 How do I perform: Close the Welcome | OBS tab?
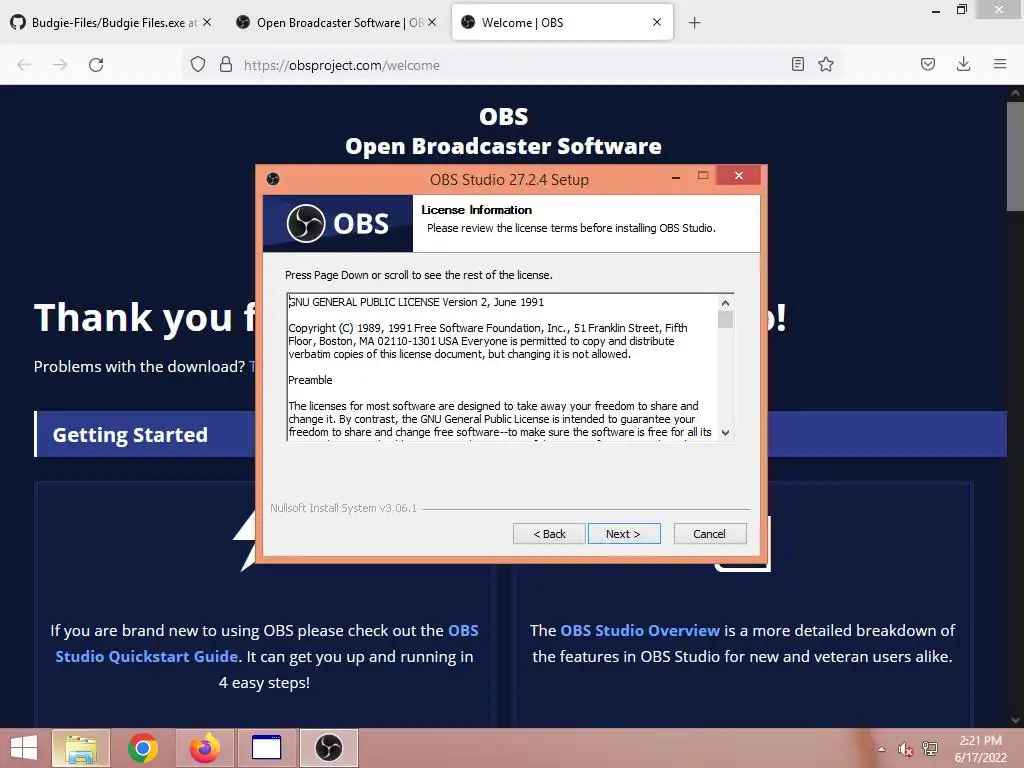657,22
